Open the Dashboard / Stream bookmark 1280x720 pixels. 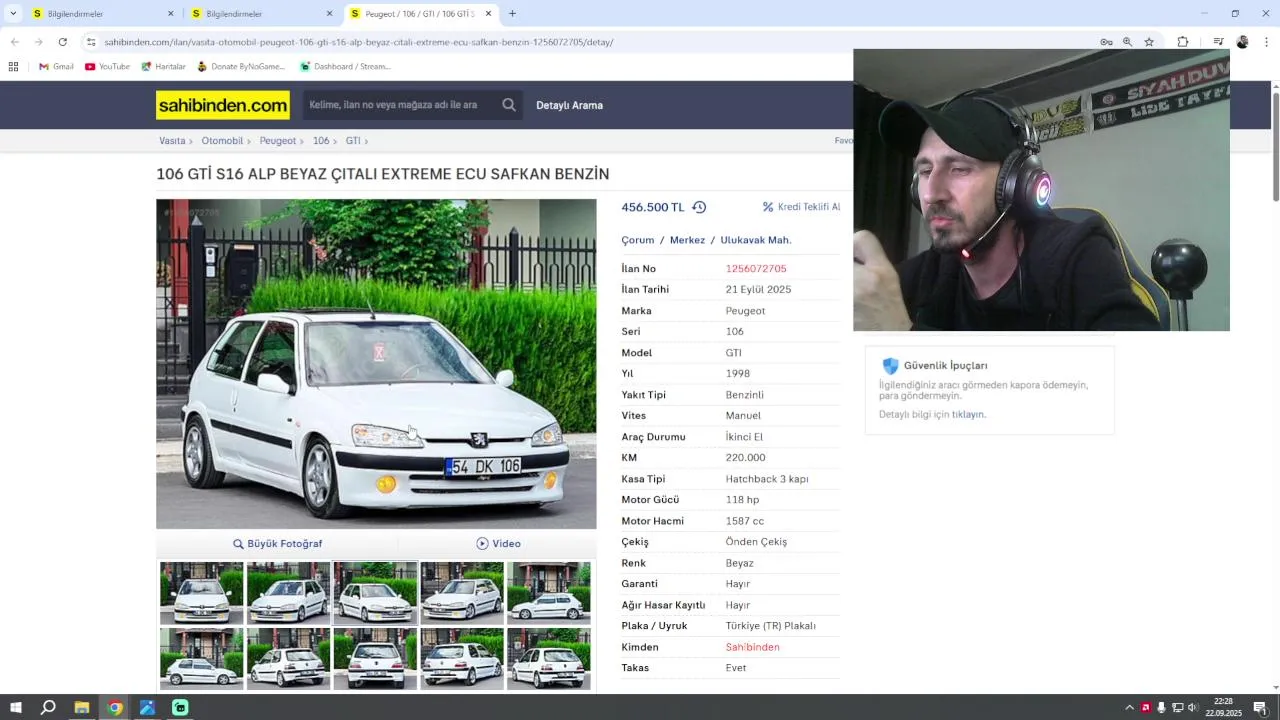pos(345,66)
